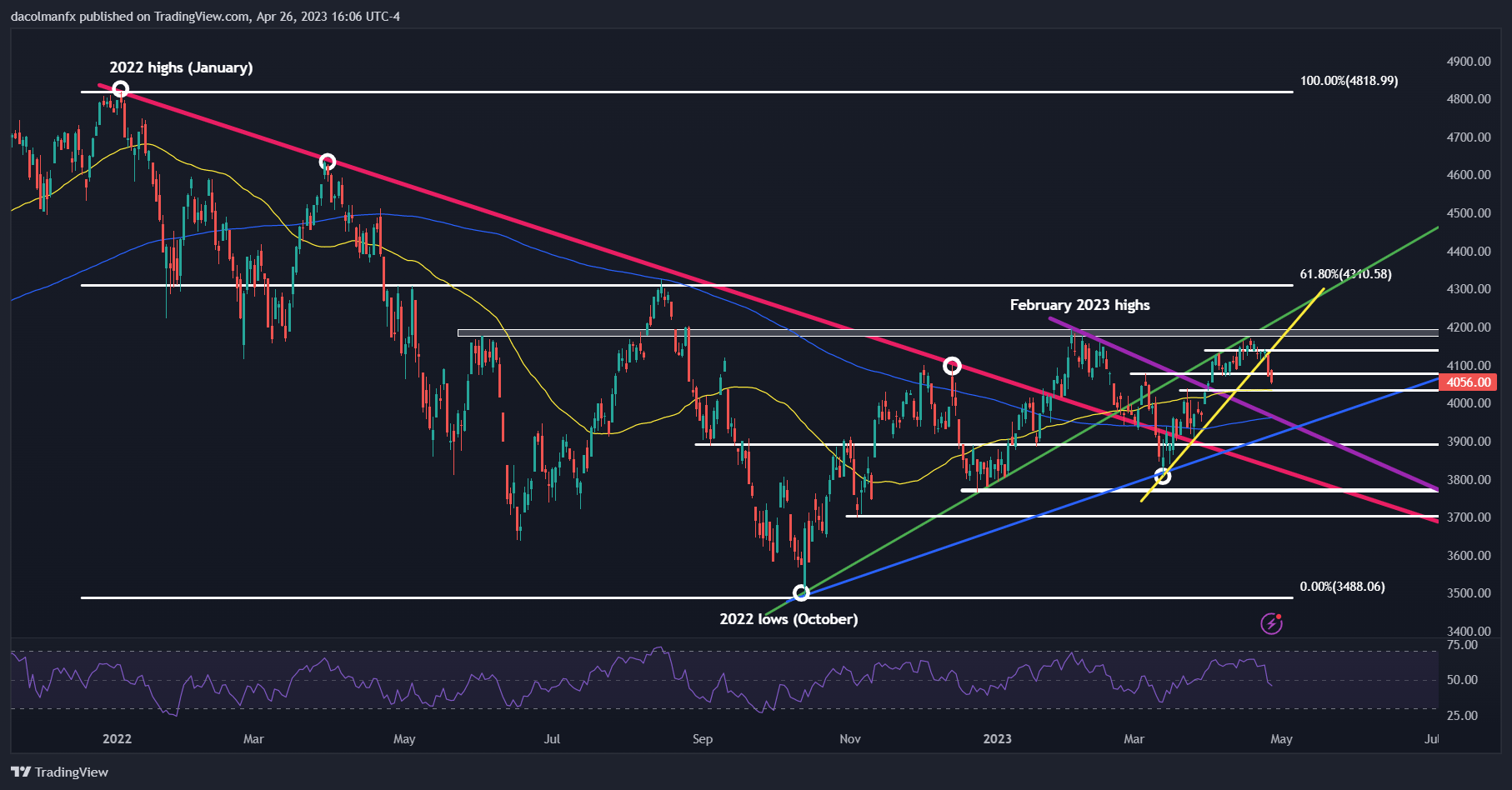Click the Sep date axis label
This screenshot has height=790, width=1512.
tap(703, 739)
